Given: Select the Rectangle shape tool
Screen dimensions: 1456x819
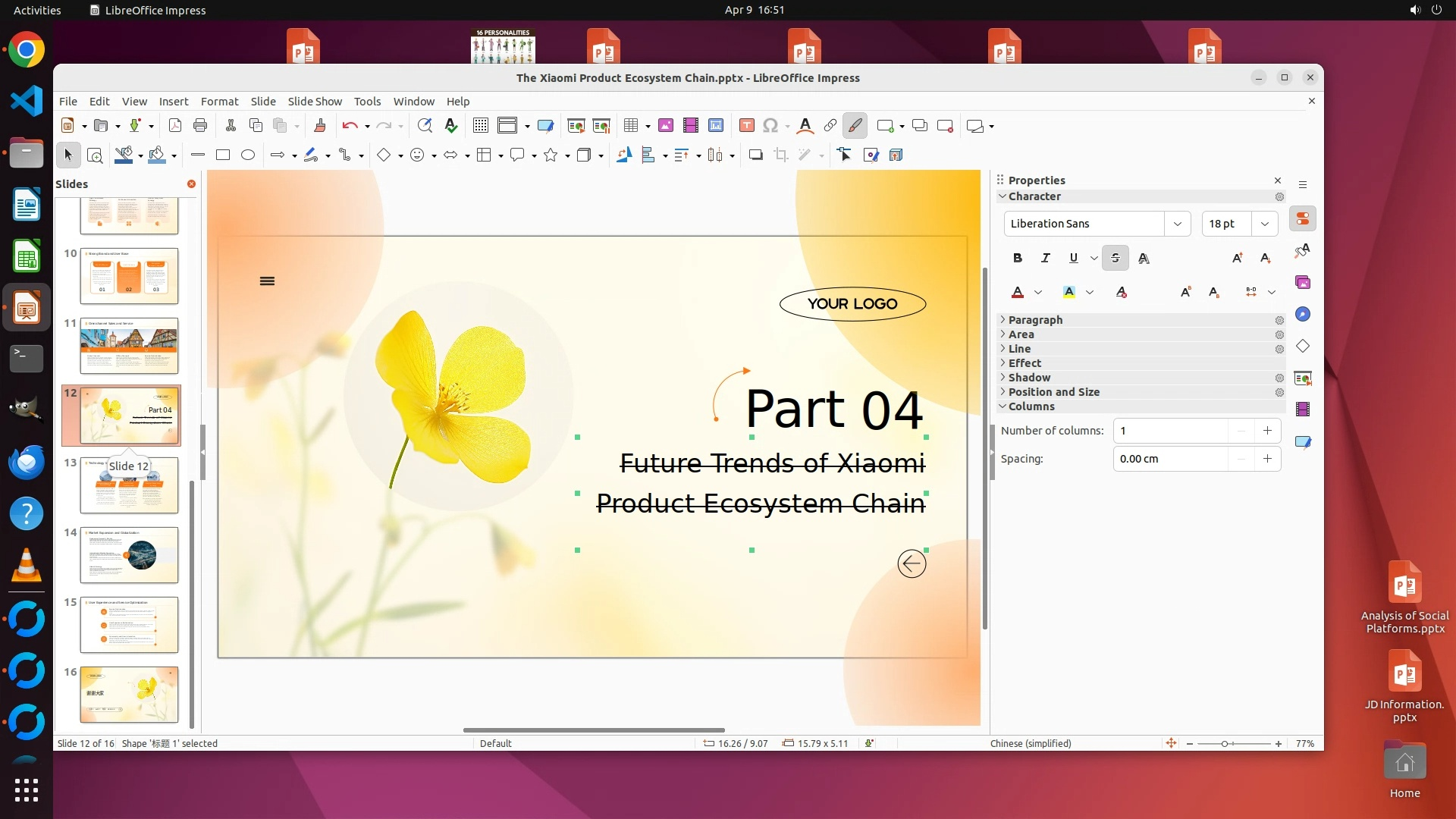Looking at the screenshot, I should coord(223,155).
